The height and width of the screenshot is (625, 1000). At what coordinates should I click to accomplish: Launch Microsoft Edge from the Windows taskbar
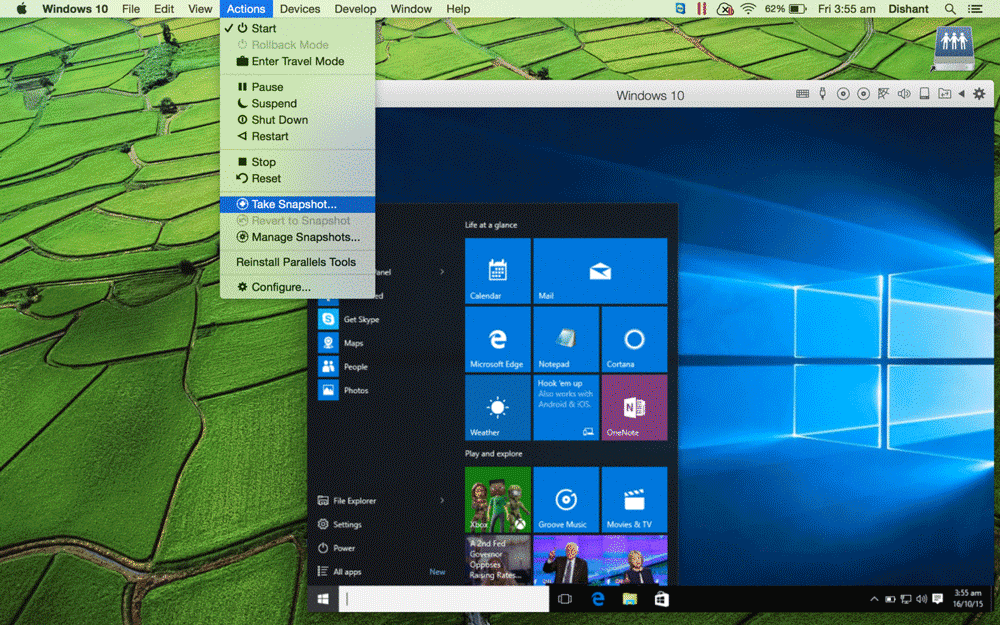(x=598, y=599)
